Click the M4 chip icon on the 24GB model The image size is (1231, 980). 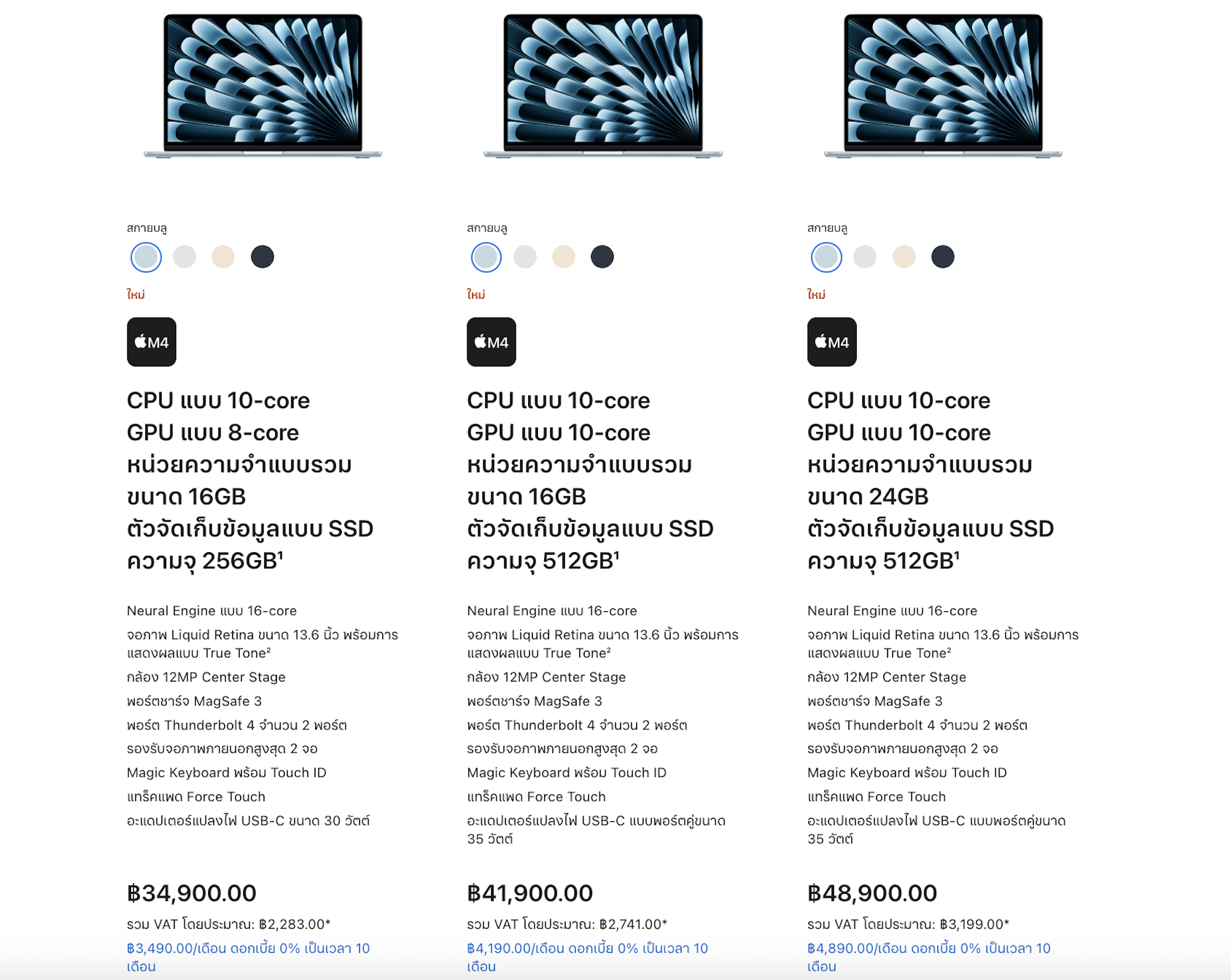(x=832, y=342)
